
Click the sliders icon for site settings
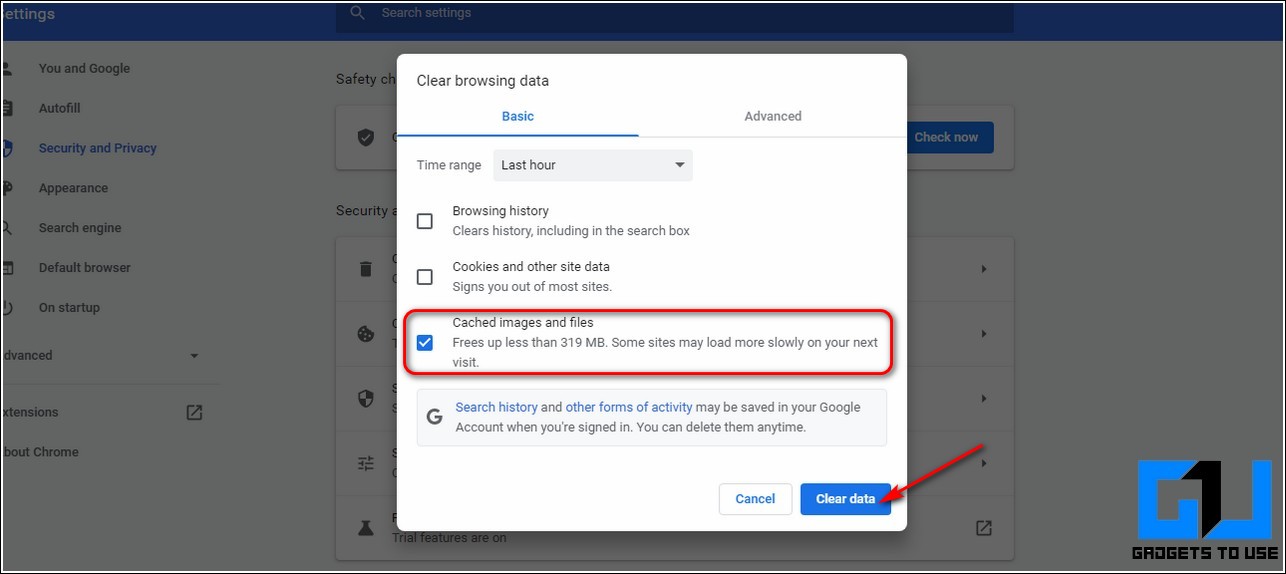(366, 463)
